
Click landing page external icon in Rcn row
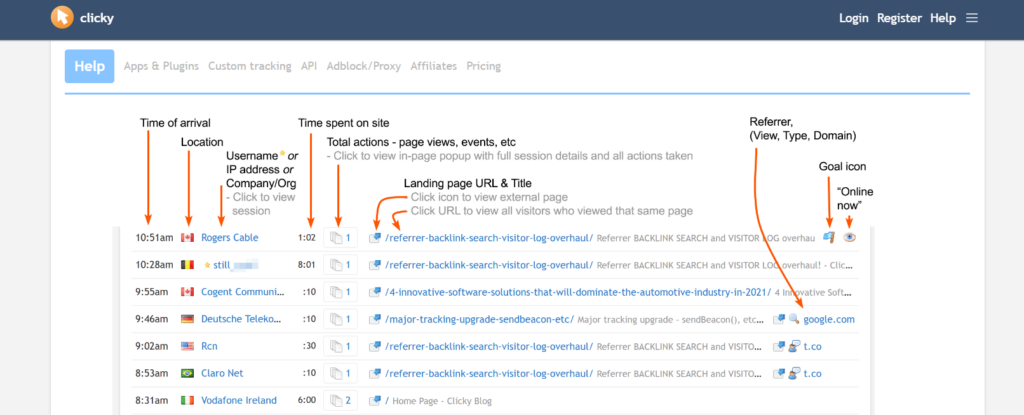[375, 346]
